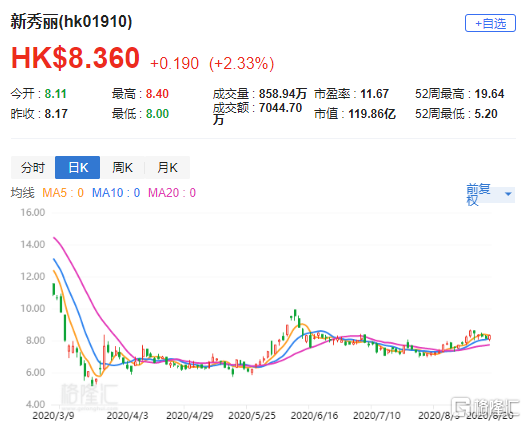
Task: Open the 月K monthly chart tab
Action: coord(167,167)
